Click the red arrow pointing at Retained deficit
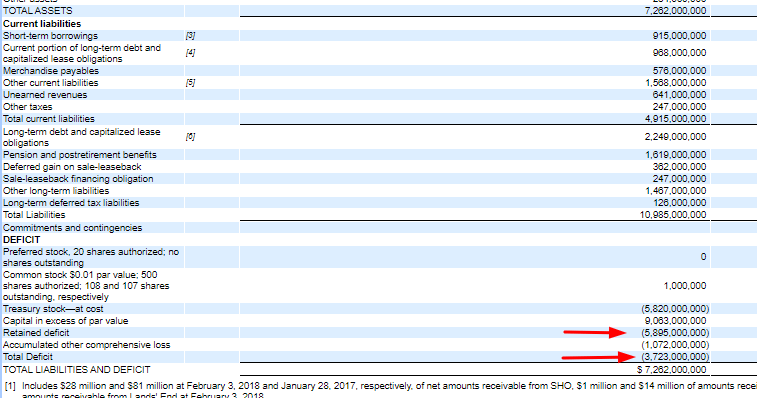Screen dimensions: 757x398 [594, 332]
